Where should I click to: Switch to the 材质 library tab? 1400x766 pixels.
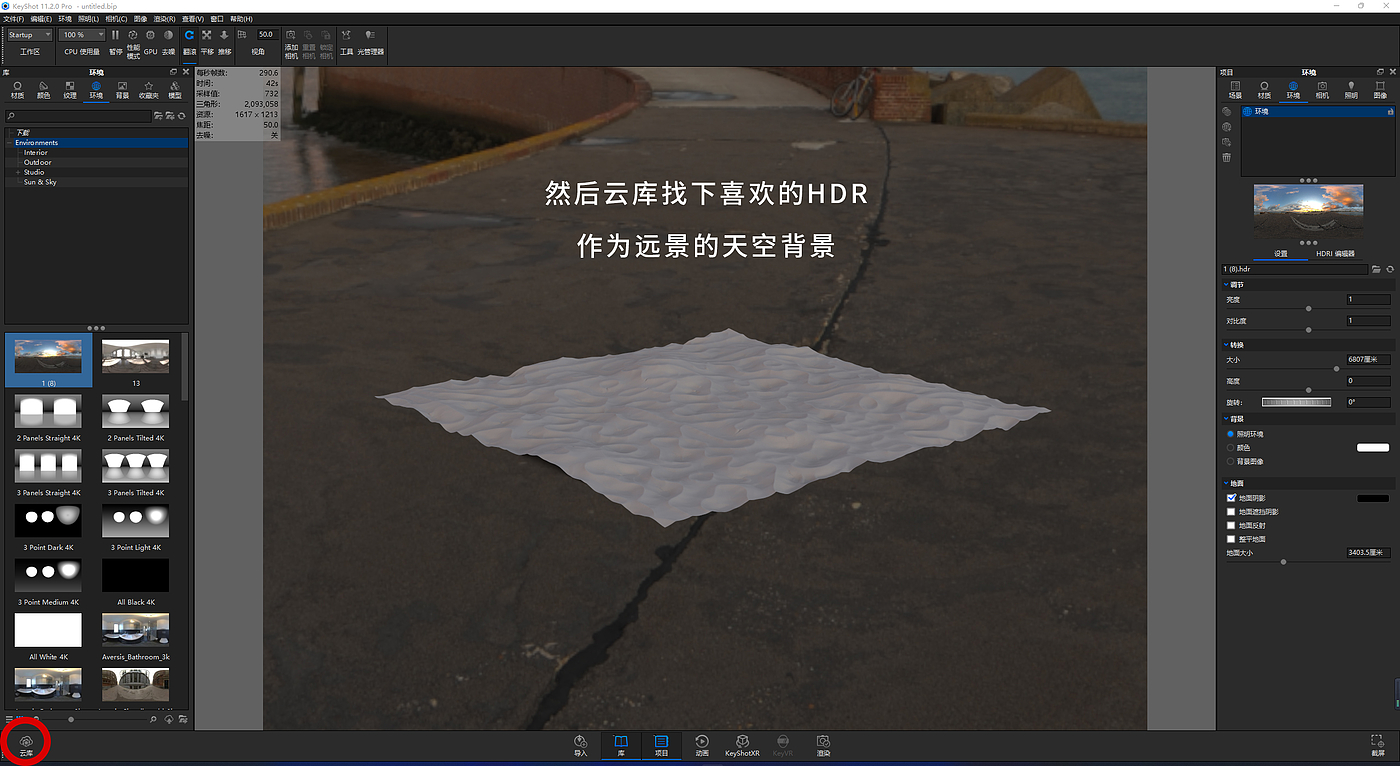17,90
